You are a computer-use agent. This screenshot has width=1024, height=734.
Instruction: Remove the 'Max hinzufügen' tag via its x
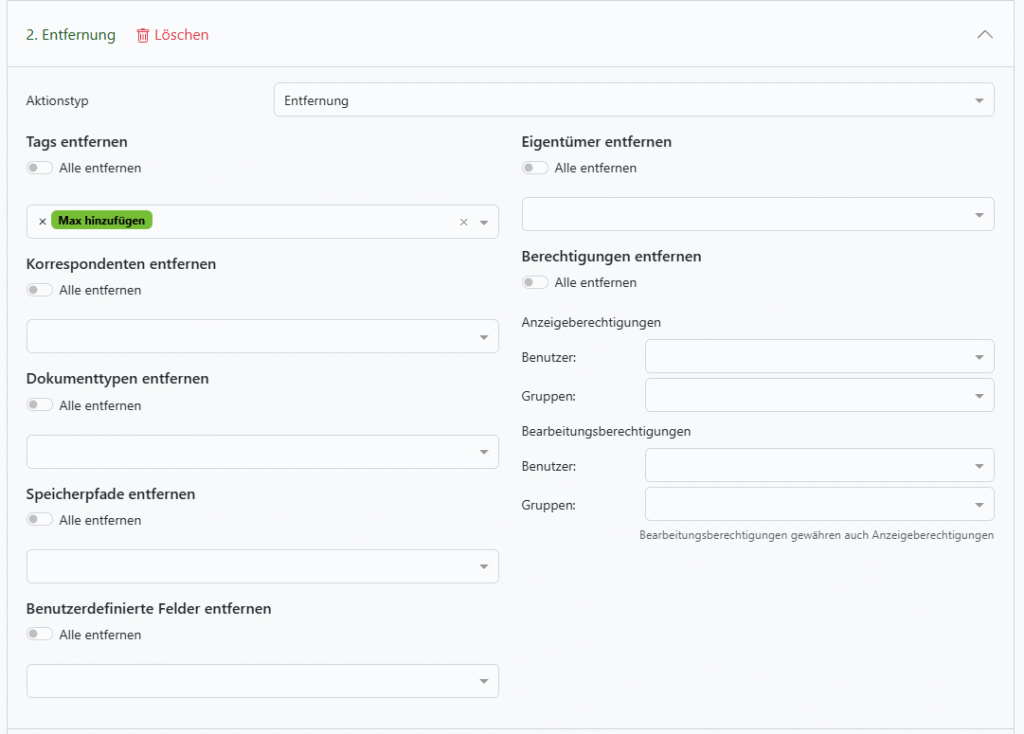coord(42,222)
